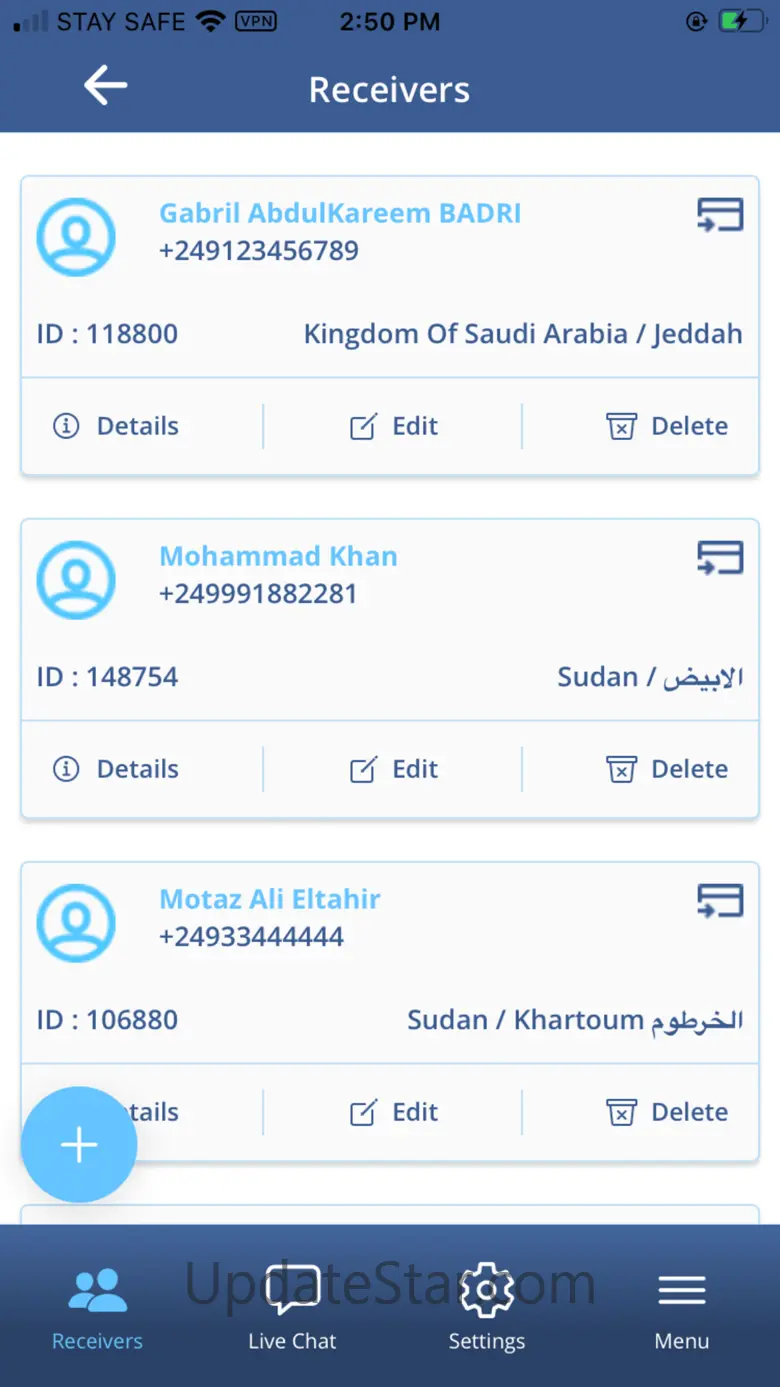780x1387 pixels.
Task: Edit receiver Gabril AbdulKareem BADRI
Action: (x=394, y=426)
